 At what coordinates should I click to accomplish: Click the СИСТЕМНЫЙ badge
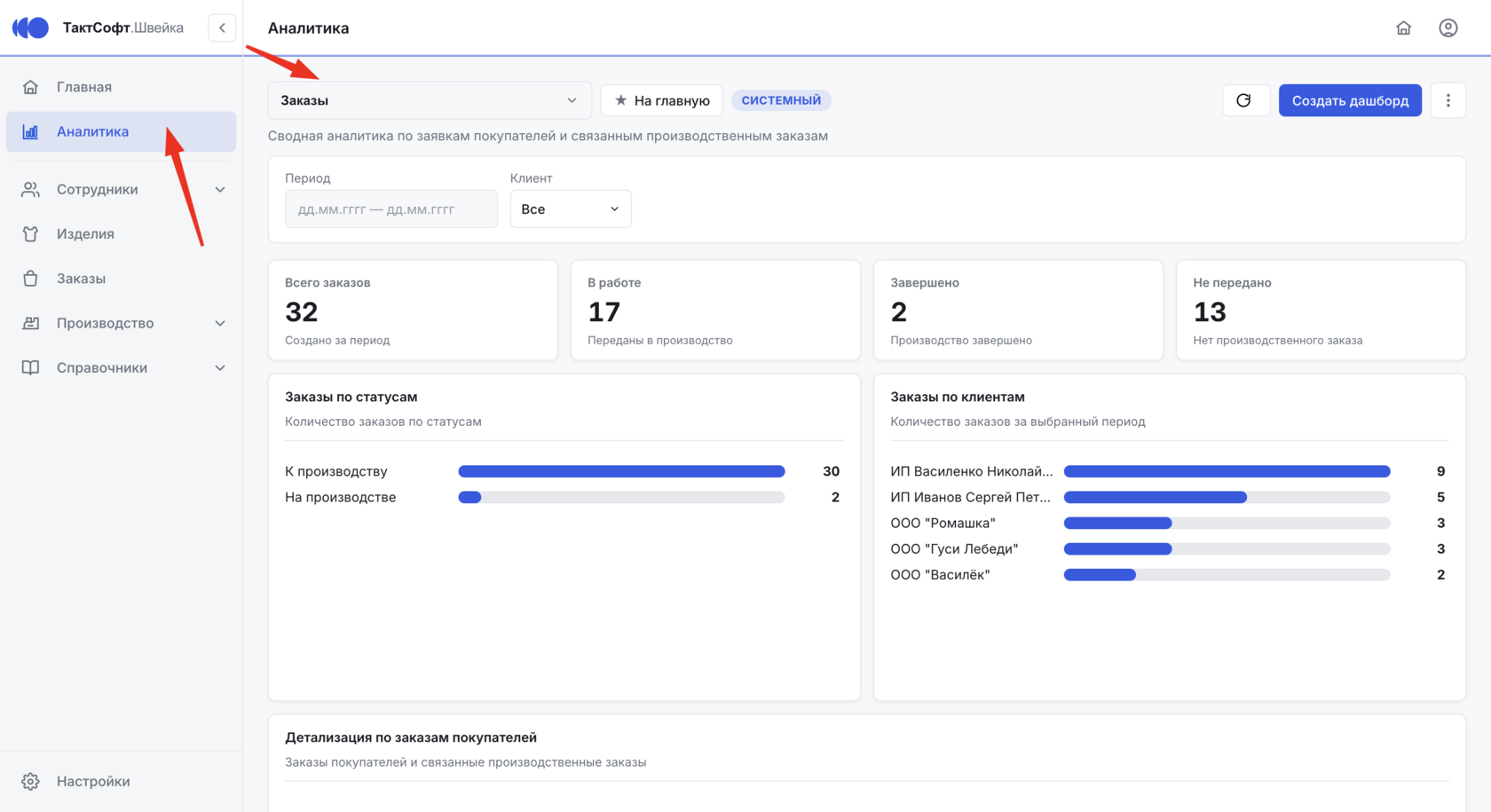point(781,100)
